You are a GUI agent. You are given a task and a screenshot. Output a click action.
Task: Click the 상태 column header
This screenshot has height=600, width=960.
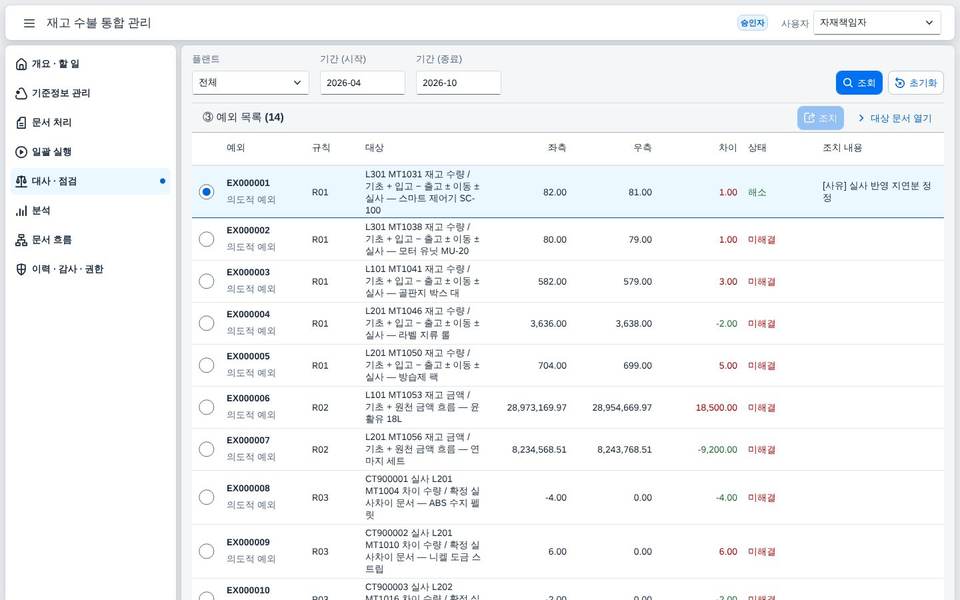(x=757, y=148)
